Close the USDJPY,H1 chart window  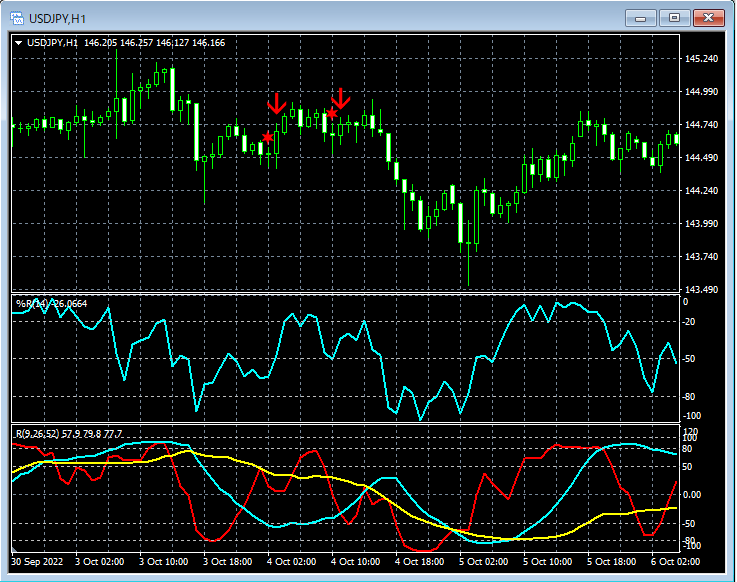pyautogui.click(x=709, y=18)
